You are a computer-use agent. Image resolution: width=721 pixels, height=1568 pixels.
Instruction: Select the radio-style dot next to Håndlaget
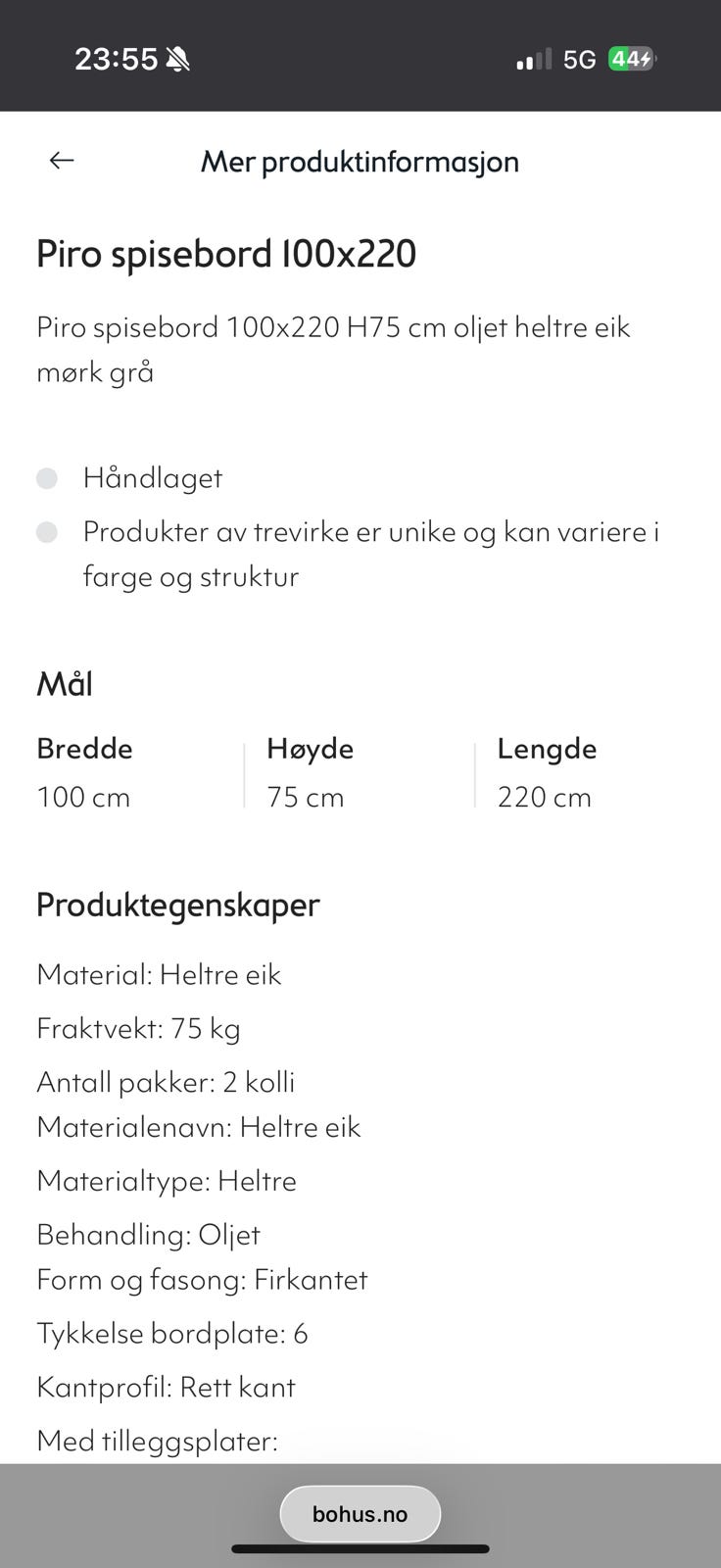tap(46, 478)
